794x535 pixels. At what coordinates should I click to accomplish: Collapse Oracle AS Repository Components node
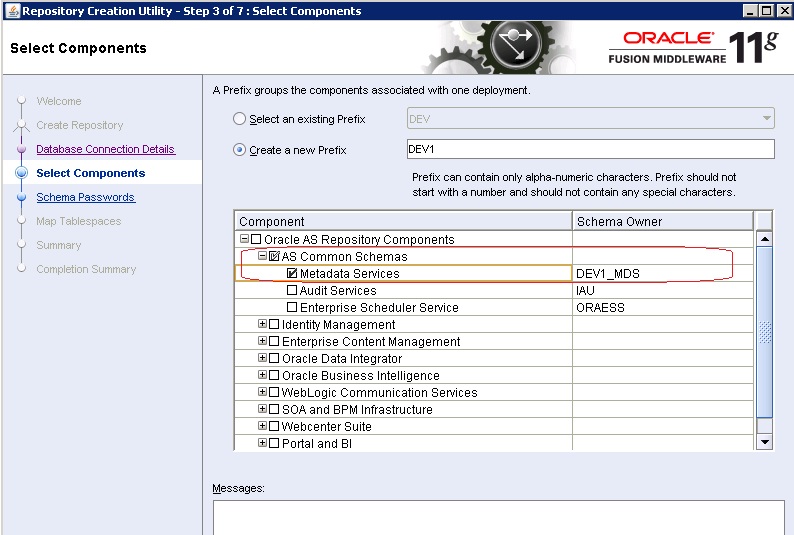(245, 238)
